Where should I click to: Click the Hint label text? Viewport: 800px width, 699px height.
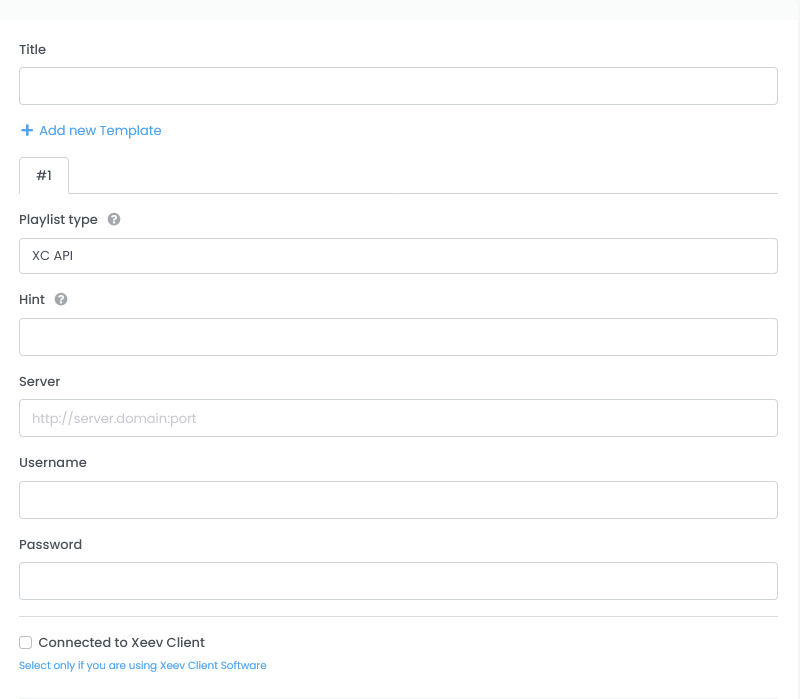(32, 299)
